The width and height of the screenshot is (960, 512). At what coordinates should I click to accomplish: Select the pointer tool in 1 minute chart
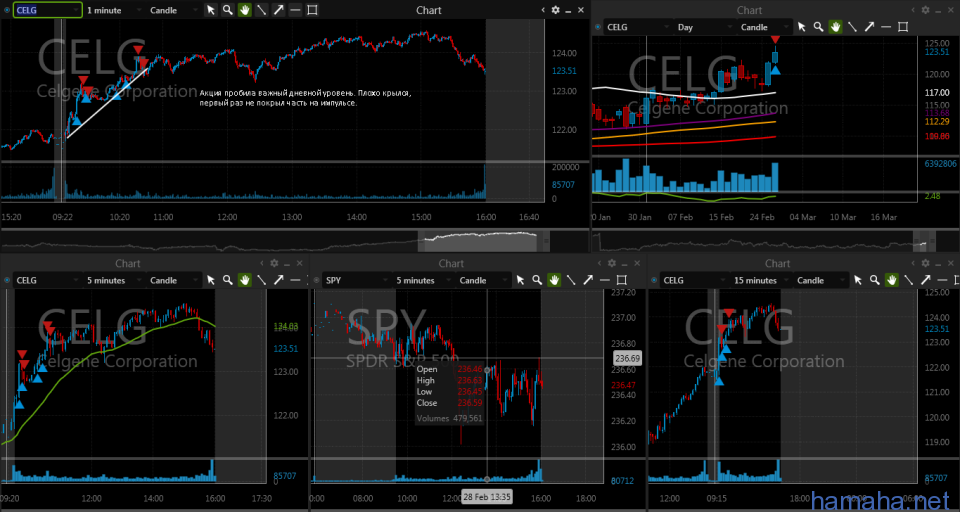[x=211, y=10]
